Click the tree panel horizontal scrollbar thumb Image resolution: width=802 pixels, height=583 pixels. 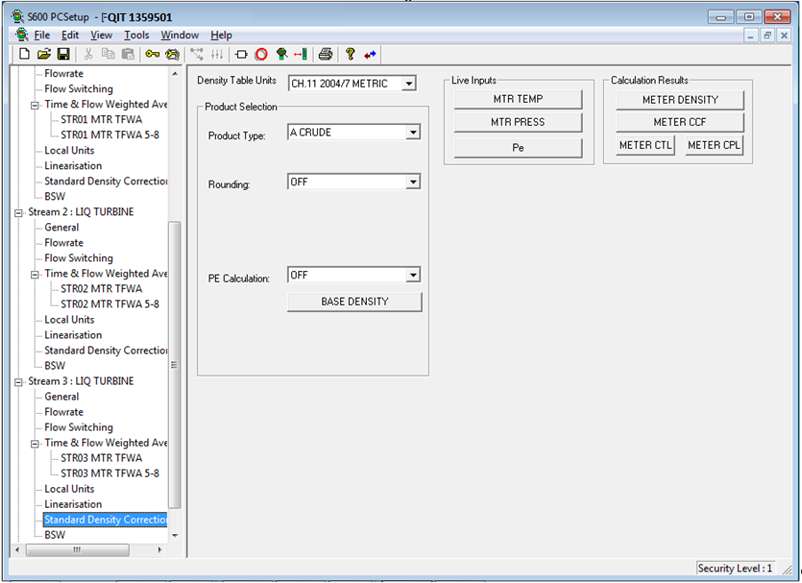77,550
